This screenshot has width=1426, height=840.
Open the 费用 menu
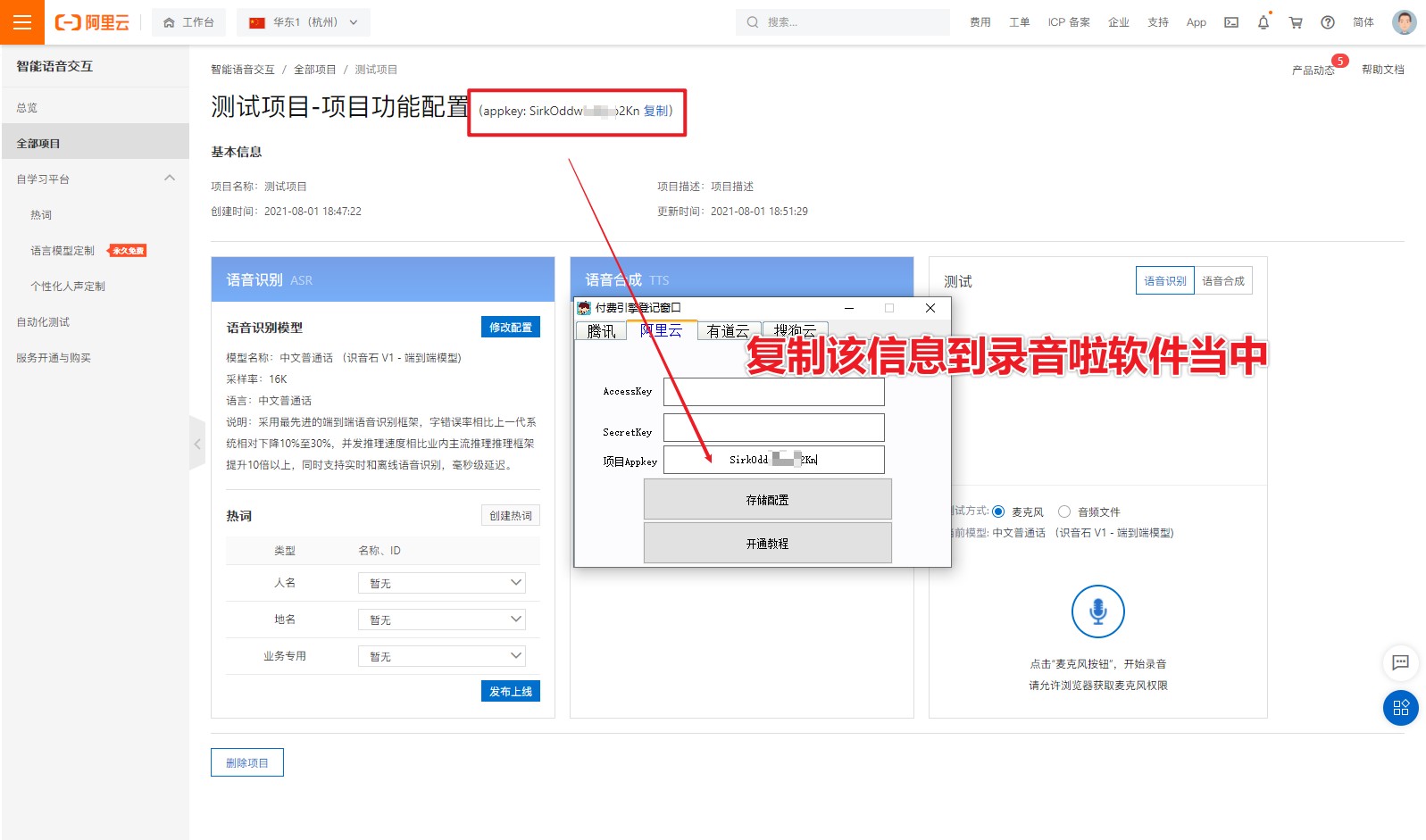tap(980, 22)
